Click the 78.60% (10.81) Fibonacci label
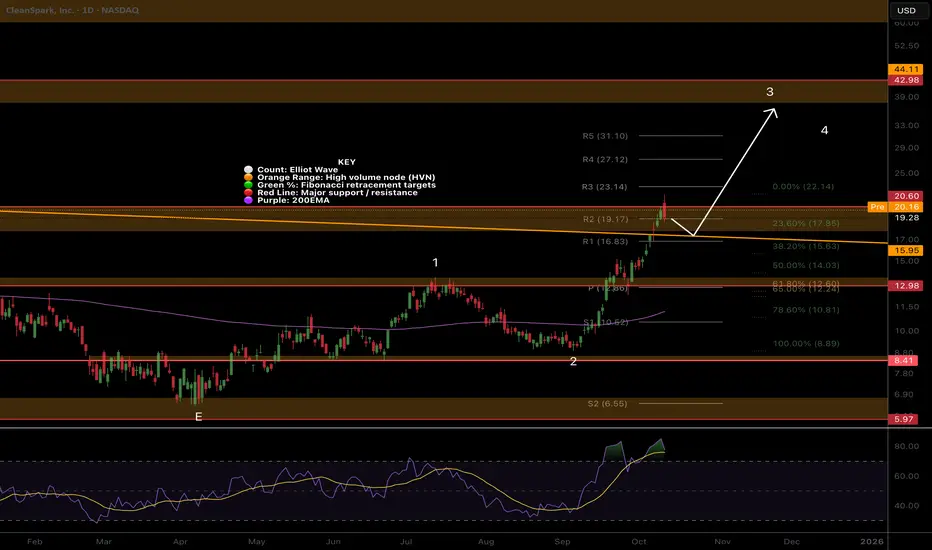 (x=806, y=310)
